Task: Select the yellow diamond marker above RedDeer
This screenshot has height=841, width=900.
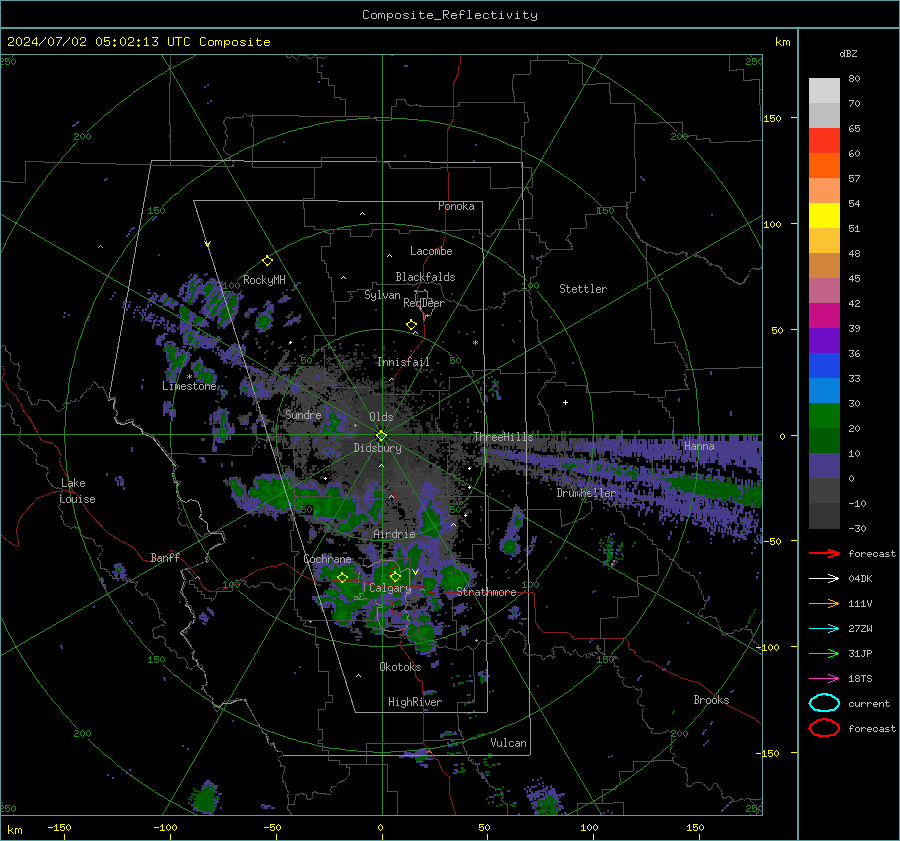Action: 412,325
